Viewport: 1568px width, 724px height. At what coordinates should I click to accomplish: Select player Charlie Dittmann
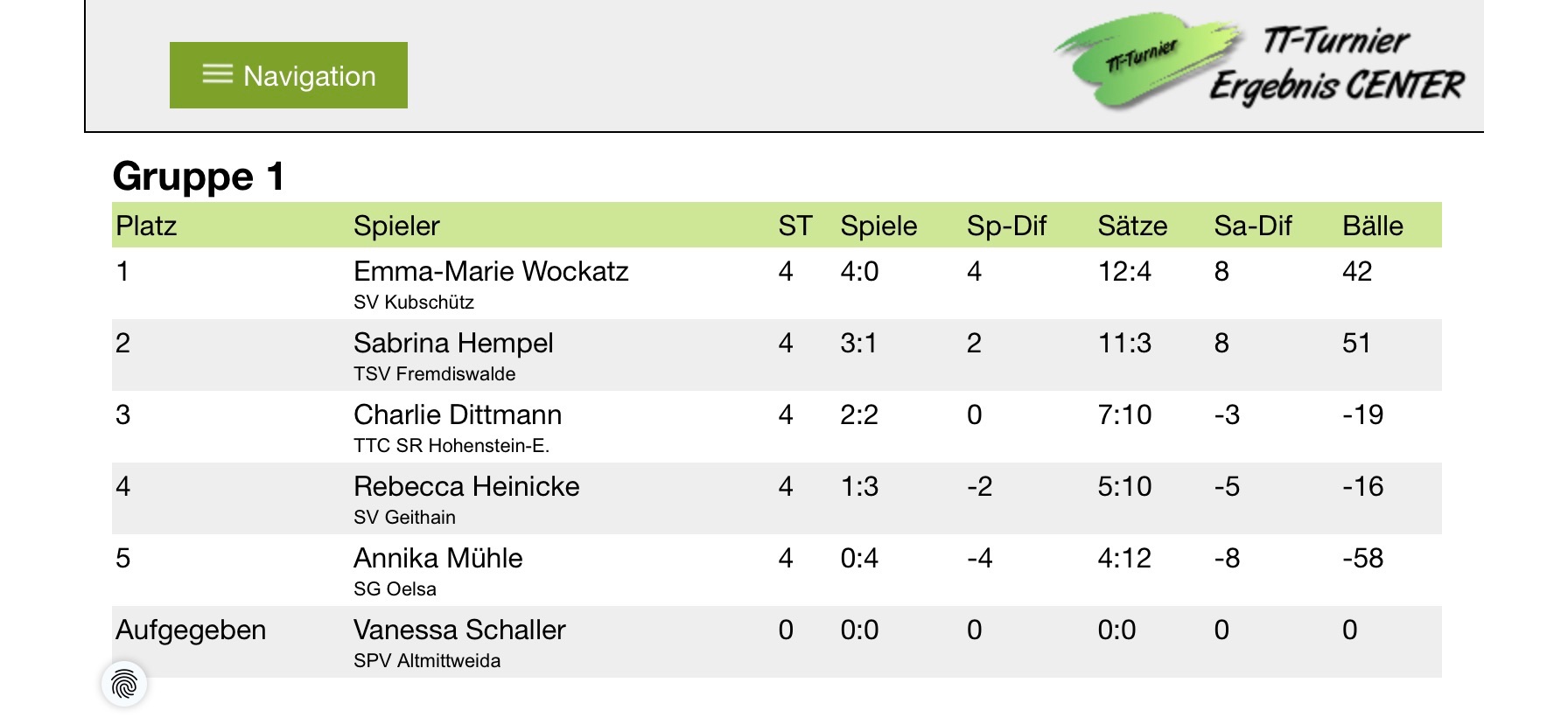point(458,414)
